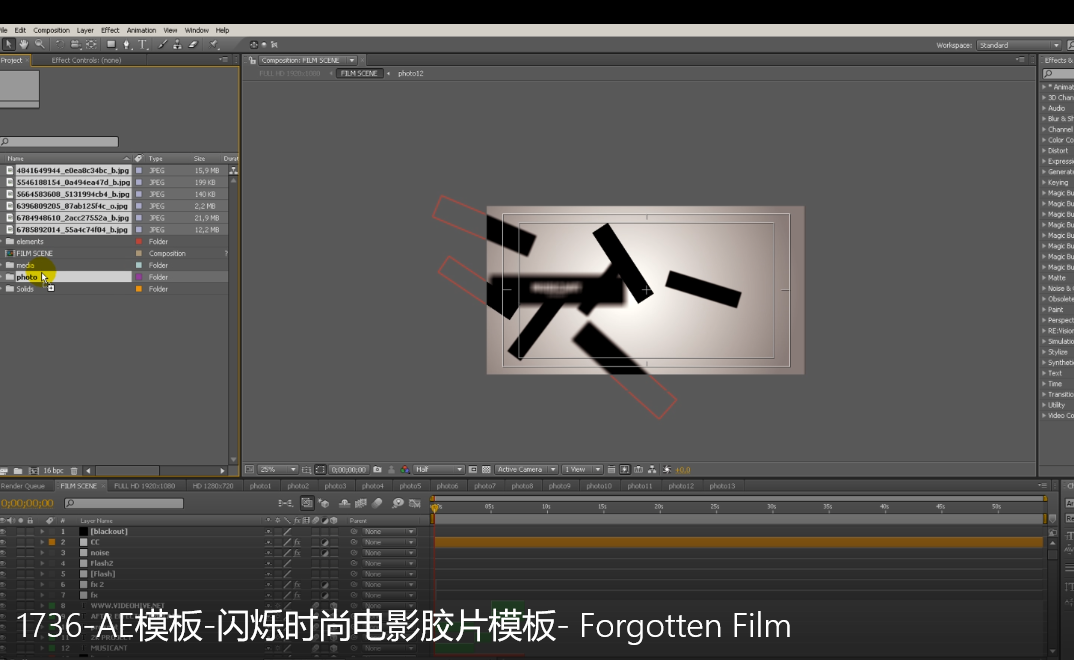The height and width of the screenshot is (660, 1074).
Task: Toggle the transparency grid button
Action: point(486,470)
